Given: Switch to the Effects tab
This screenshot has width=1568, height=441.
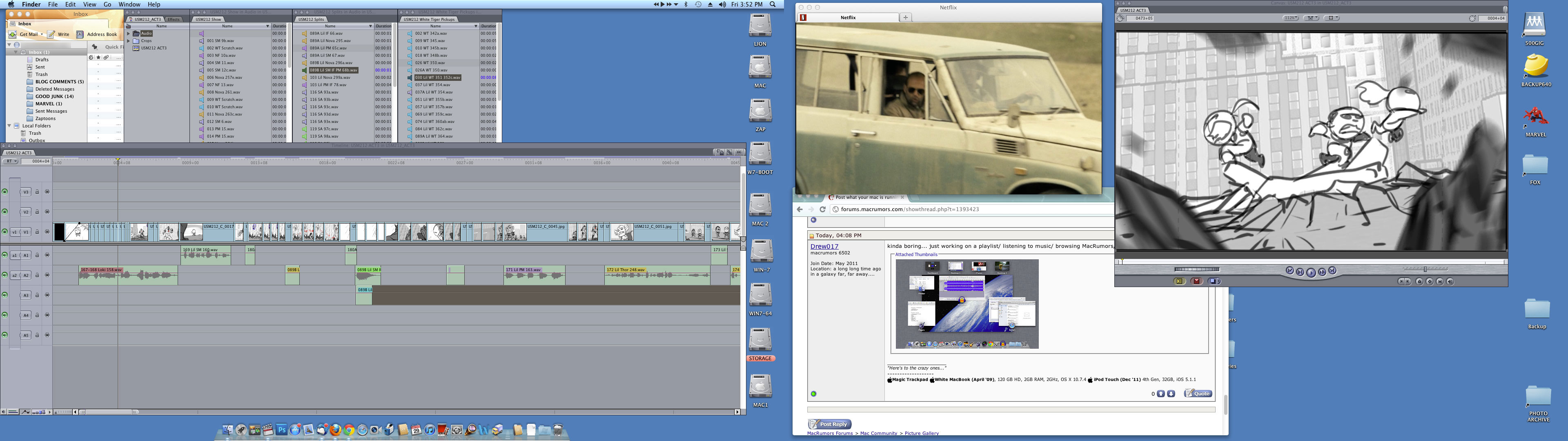Looking at the screenshot, I should [x=174, y=20].
